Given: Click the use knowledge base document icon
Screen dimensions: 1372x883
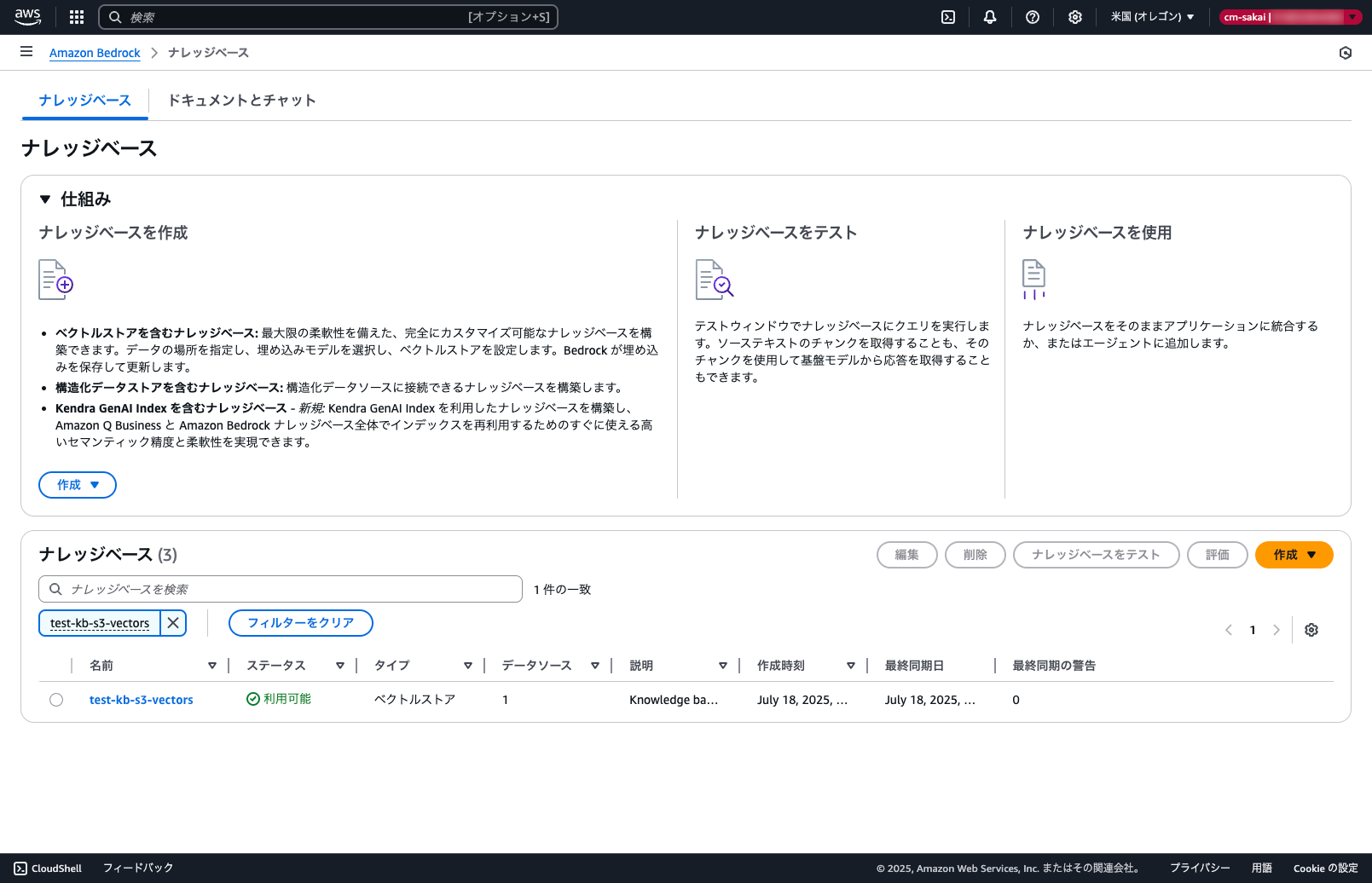Looking at the screenshot, I should pyautogui.click(x=1033, y=280).
